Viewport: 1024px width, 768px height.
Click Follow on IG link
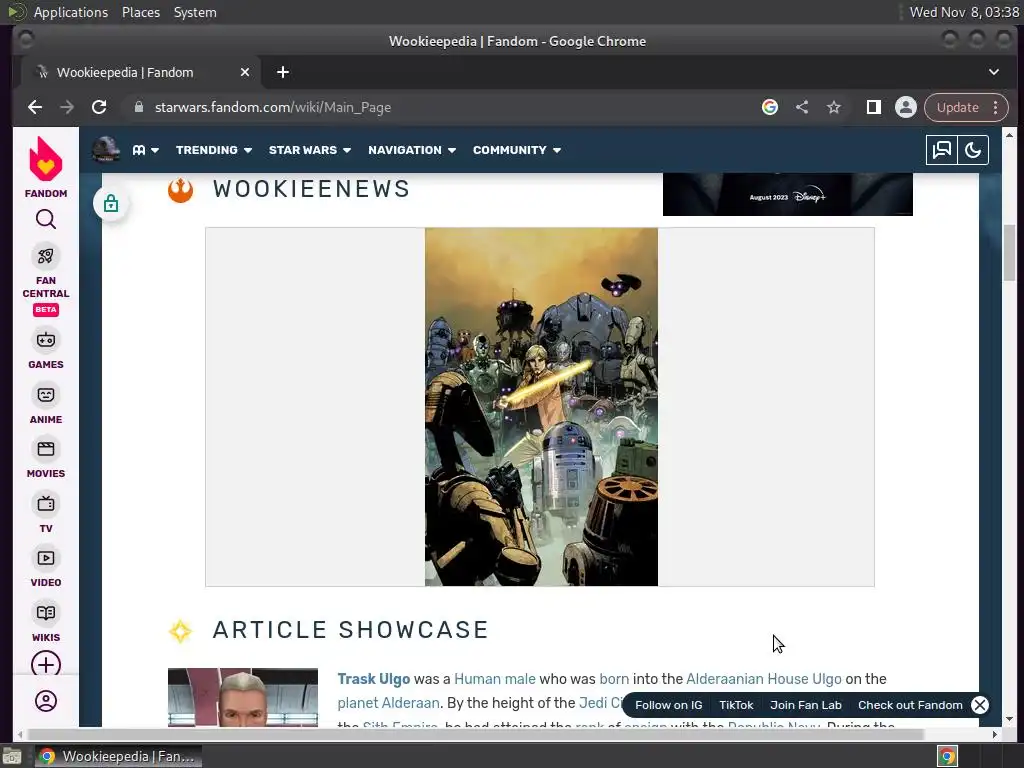[668, 705]
